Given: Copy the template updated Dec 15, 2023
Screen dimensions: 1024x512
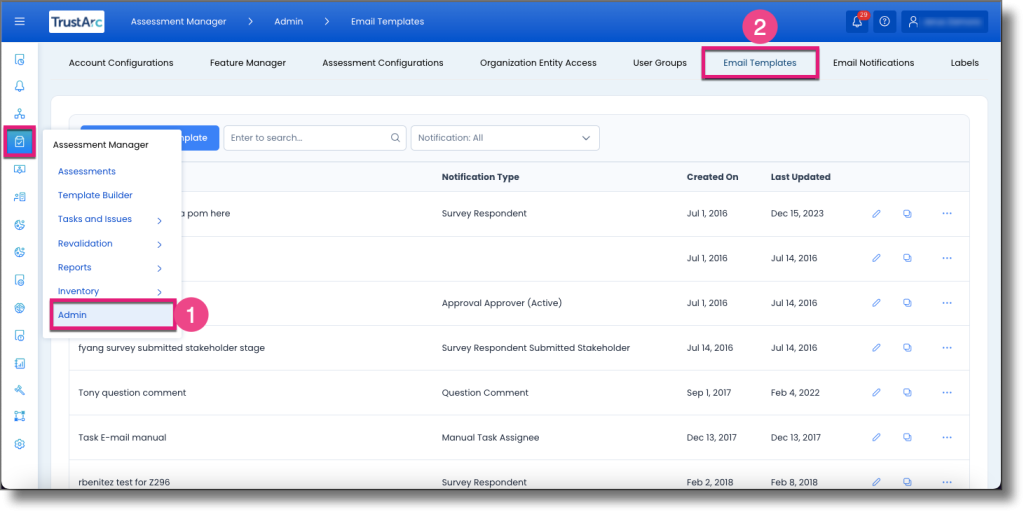Looking at the screenshot, I should [907, 214].
